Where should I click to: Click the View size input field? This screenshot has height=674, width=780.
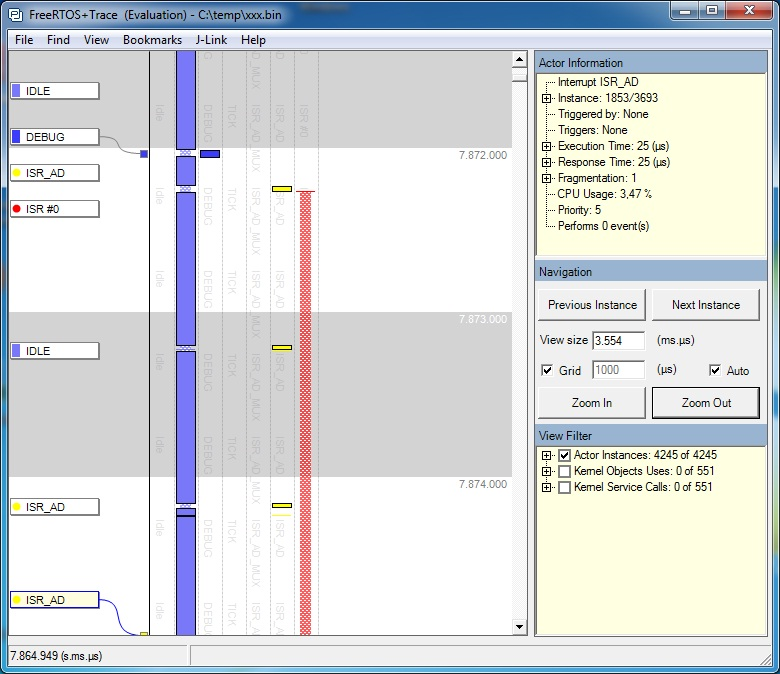pyautogui.click(x=618, y=341)
